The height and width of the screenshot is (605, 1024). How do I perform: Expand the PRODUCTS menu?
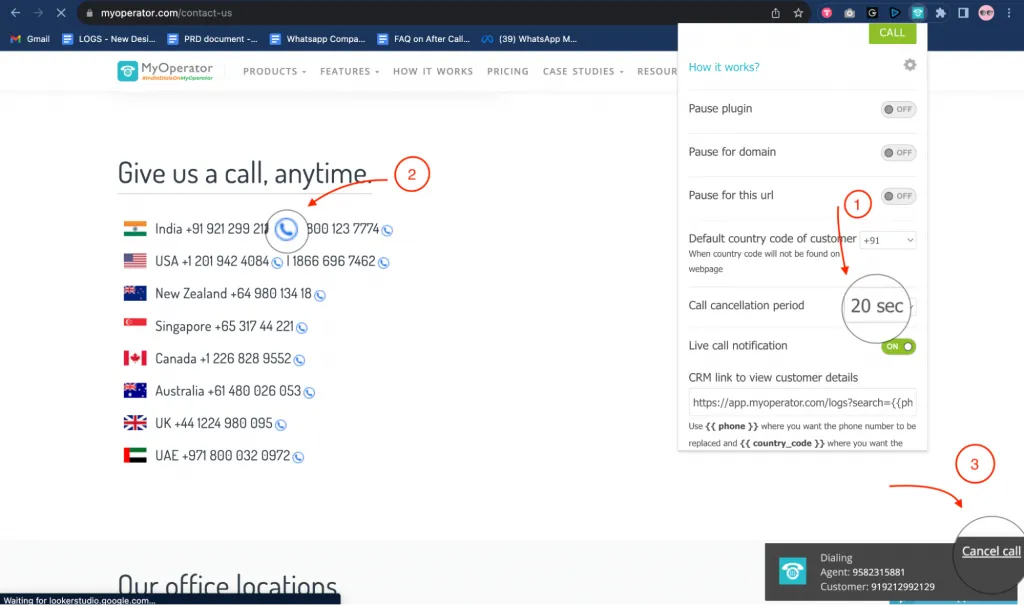(x=274, y=71)
